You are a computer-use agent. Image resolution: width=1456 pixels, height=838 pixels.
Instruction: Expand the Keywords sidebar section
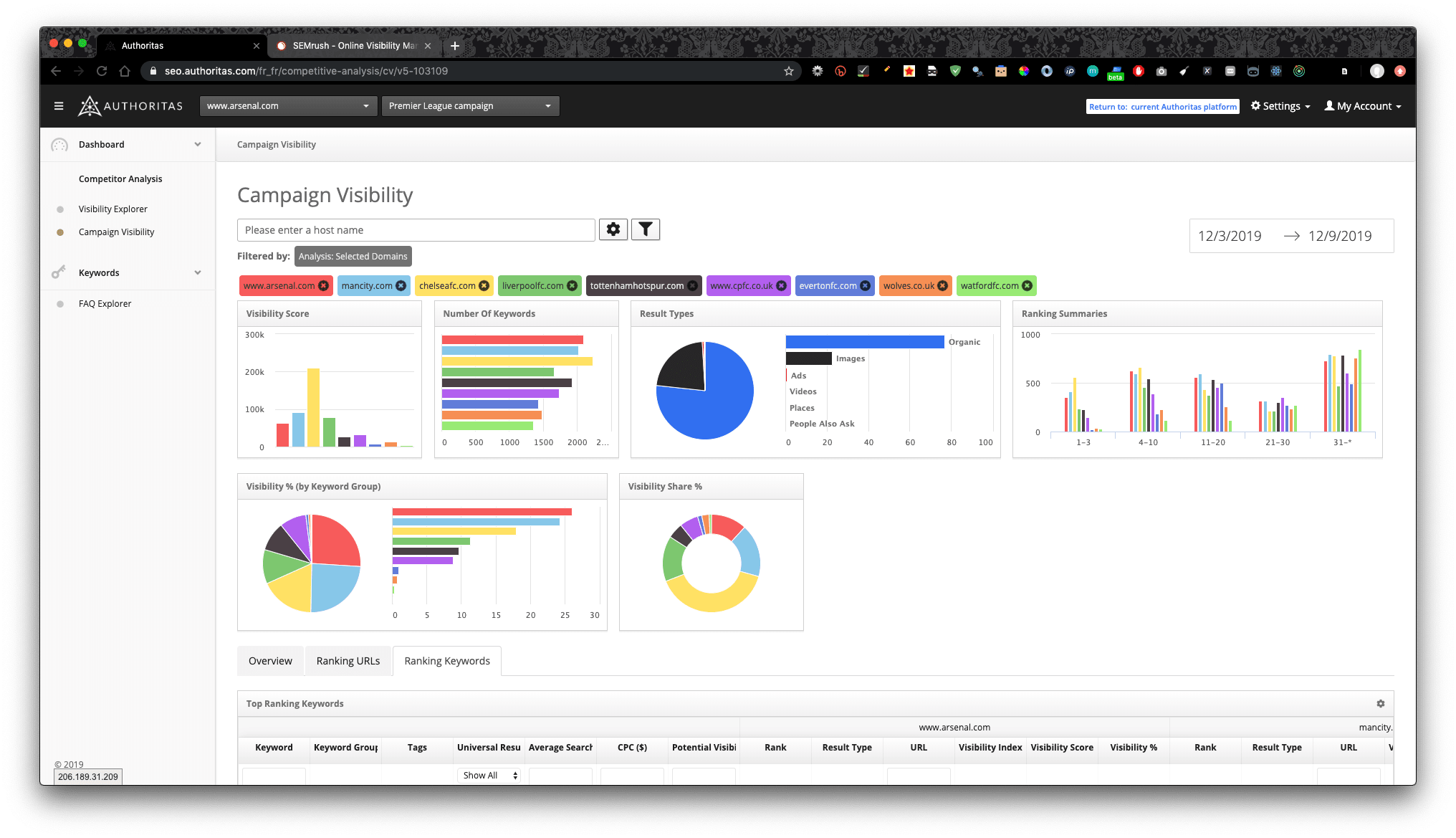(198, 272)
